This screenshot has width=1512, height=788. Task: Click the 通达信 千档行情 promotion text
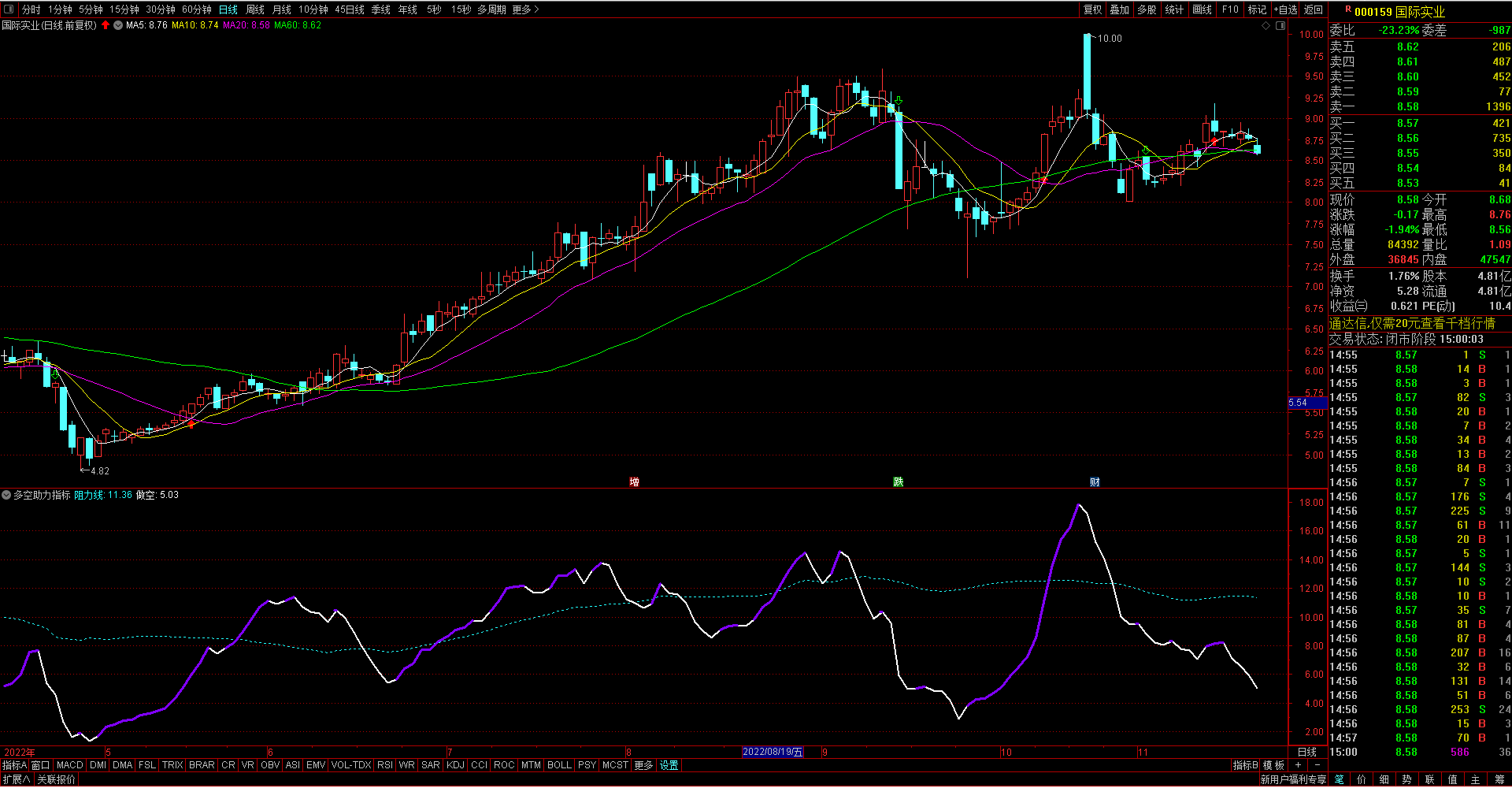click(x=1412, y=323)
